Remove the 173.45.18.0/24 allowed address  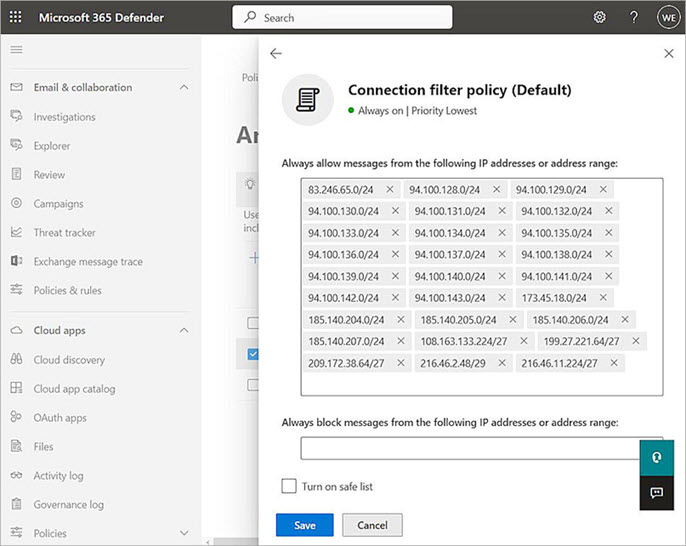click(603, 297)
